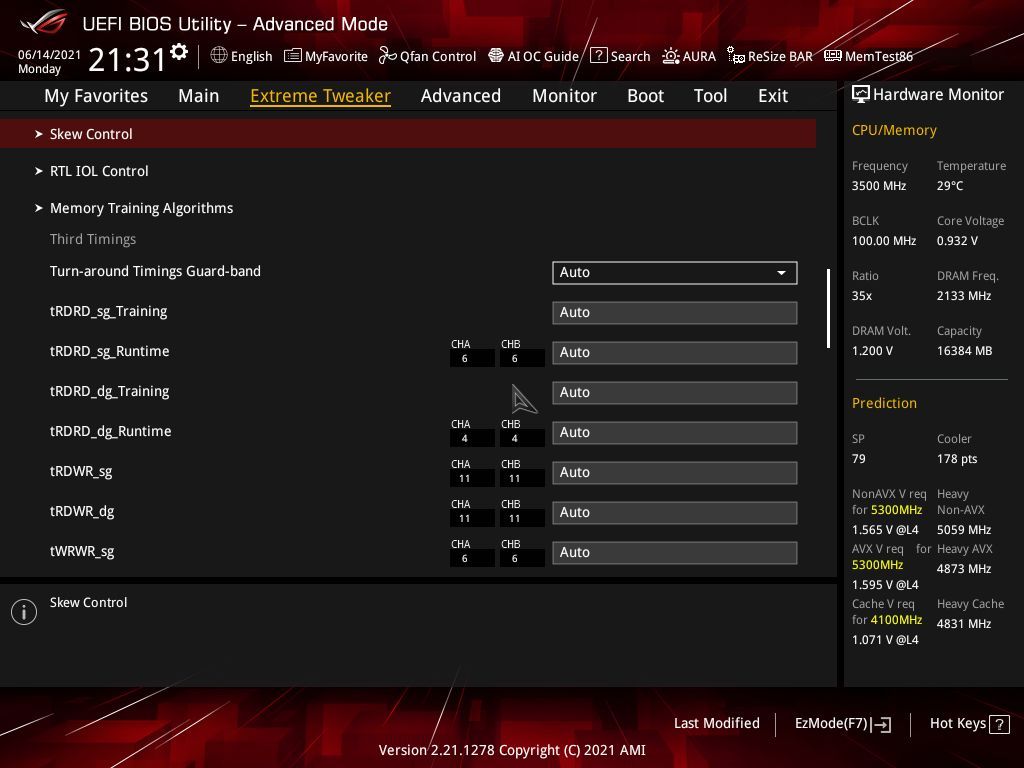This screenshot has width=1024, height=768.
Task: Open the Exit tab
Action: click(x=773, y=96)
